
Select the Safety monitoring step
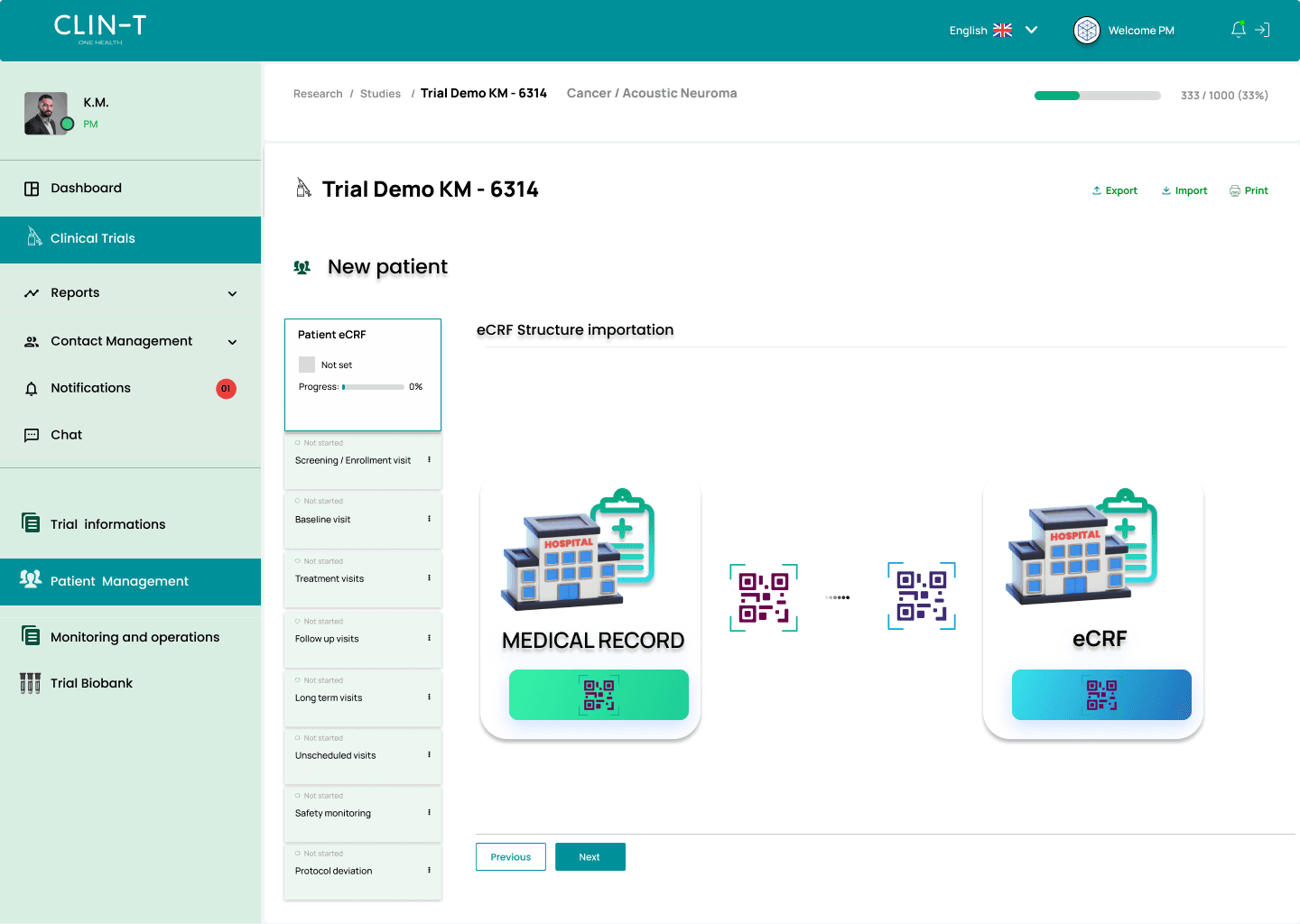(x=363, y=815)
